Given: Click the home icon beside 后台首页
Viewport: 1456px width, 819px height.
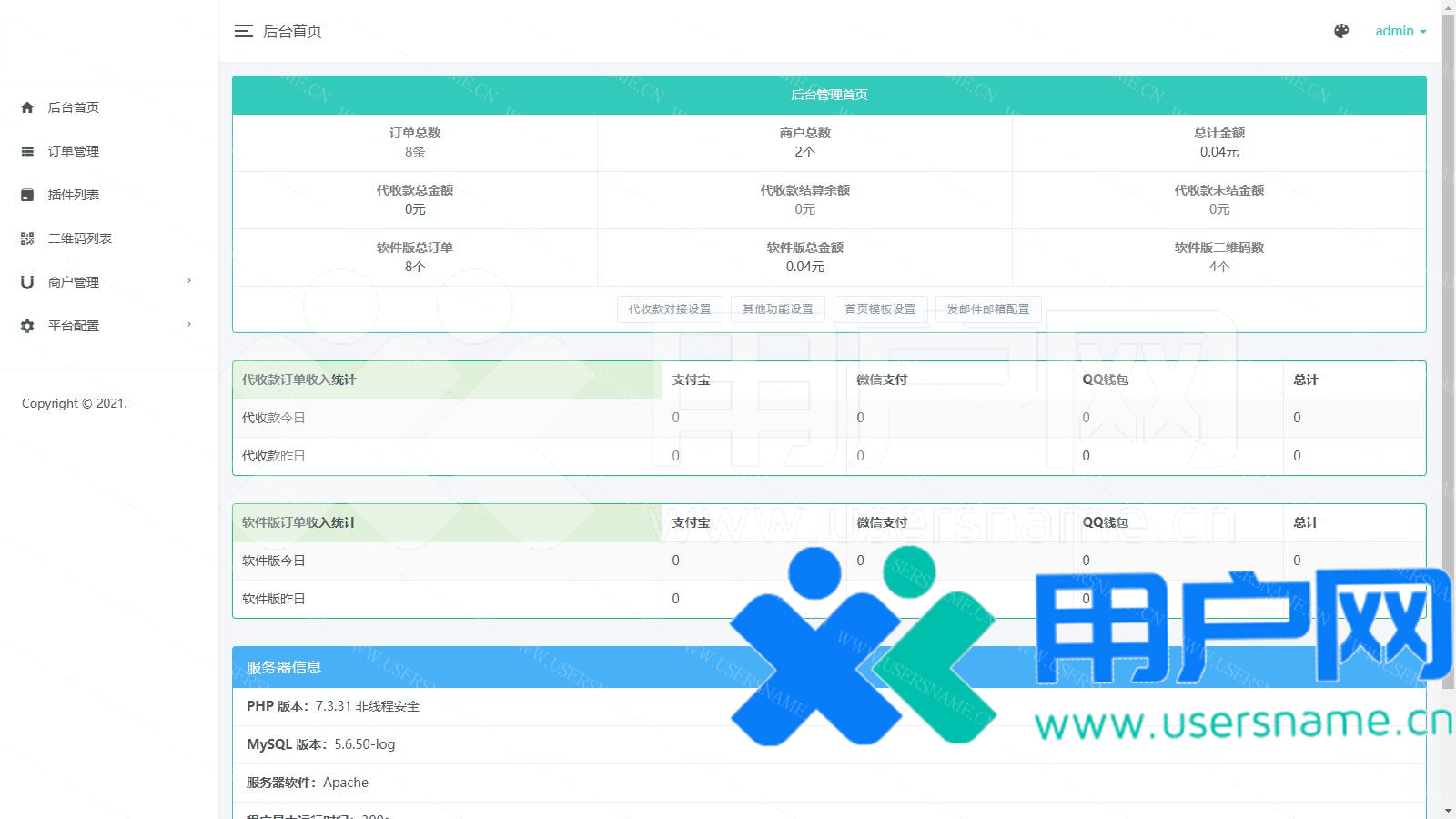Looking at the screenshot, I should pos(27,107).
